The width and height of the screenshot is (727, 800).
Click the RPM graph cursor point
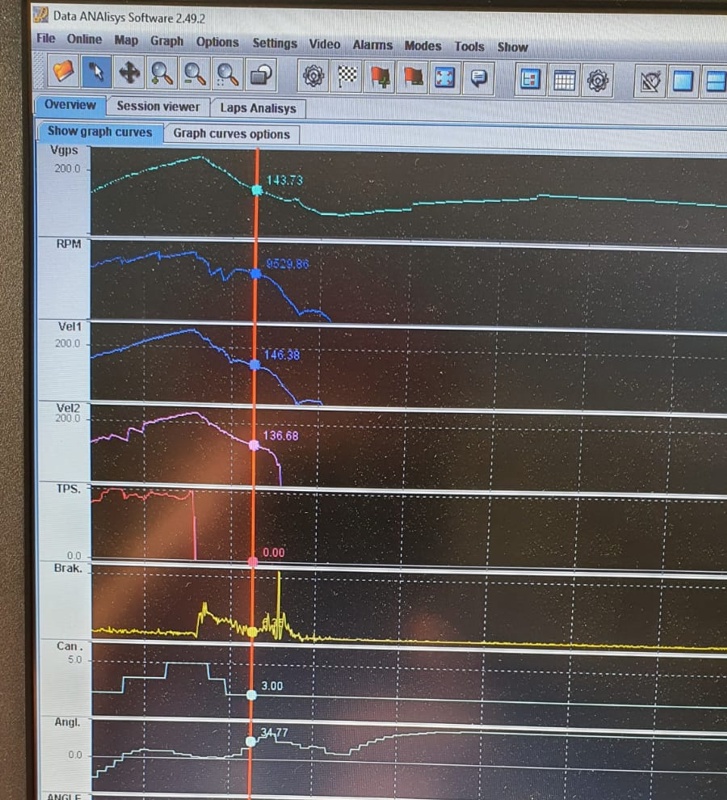pos(256,273)
